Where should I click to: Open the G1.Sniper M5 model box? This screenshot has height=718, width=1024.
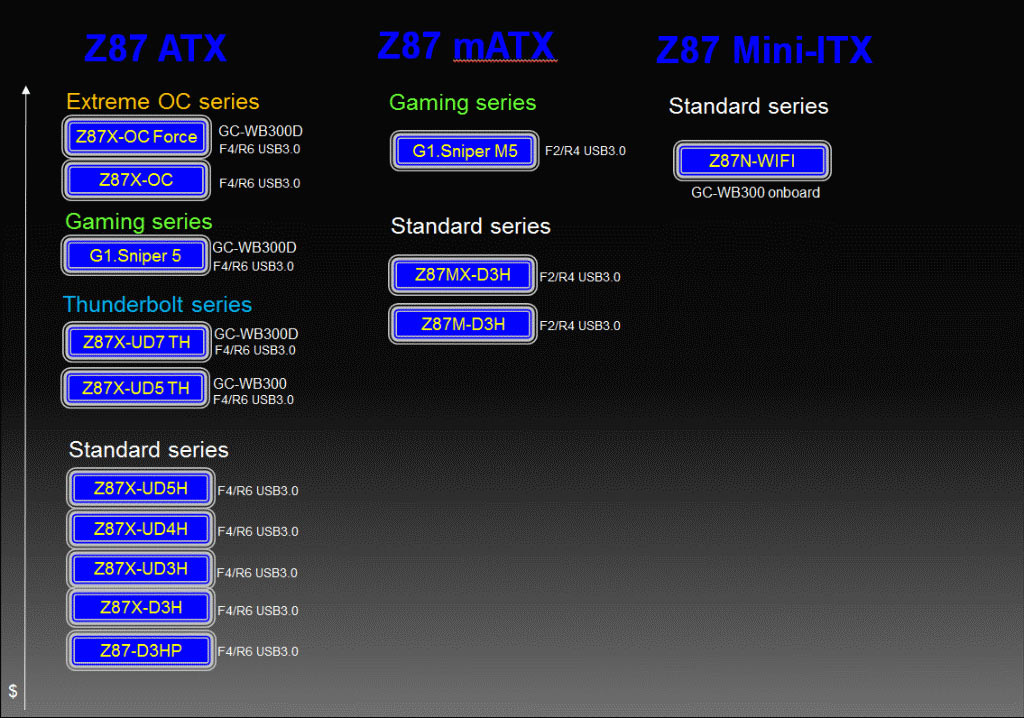(464, 151)
